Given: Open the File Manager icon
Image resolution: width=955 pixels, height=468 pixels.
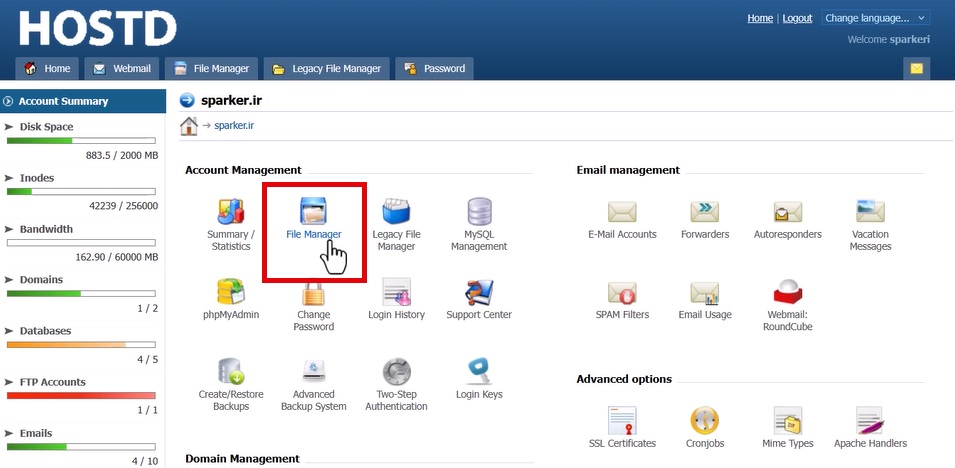Looking at the screenshot, I should click(314, 211).
